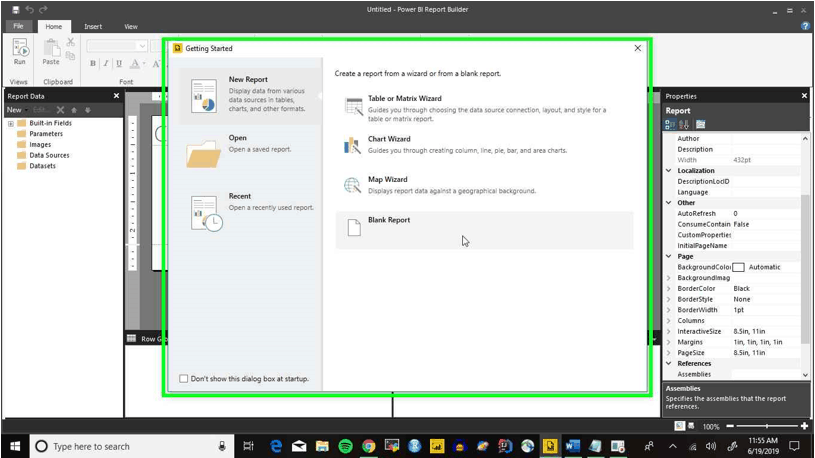Open the New dropdown in Report Data
Image resolution: width=815 pixels, height=458 pixels.
tap(17, 110)
